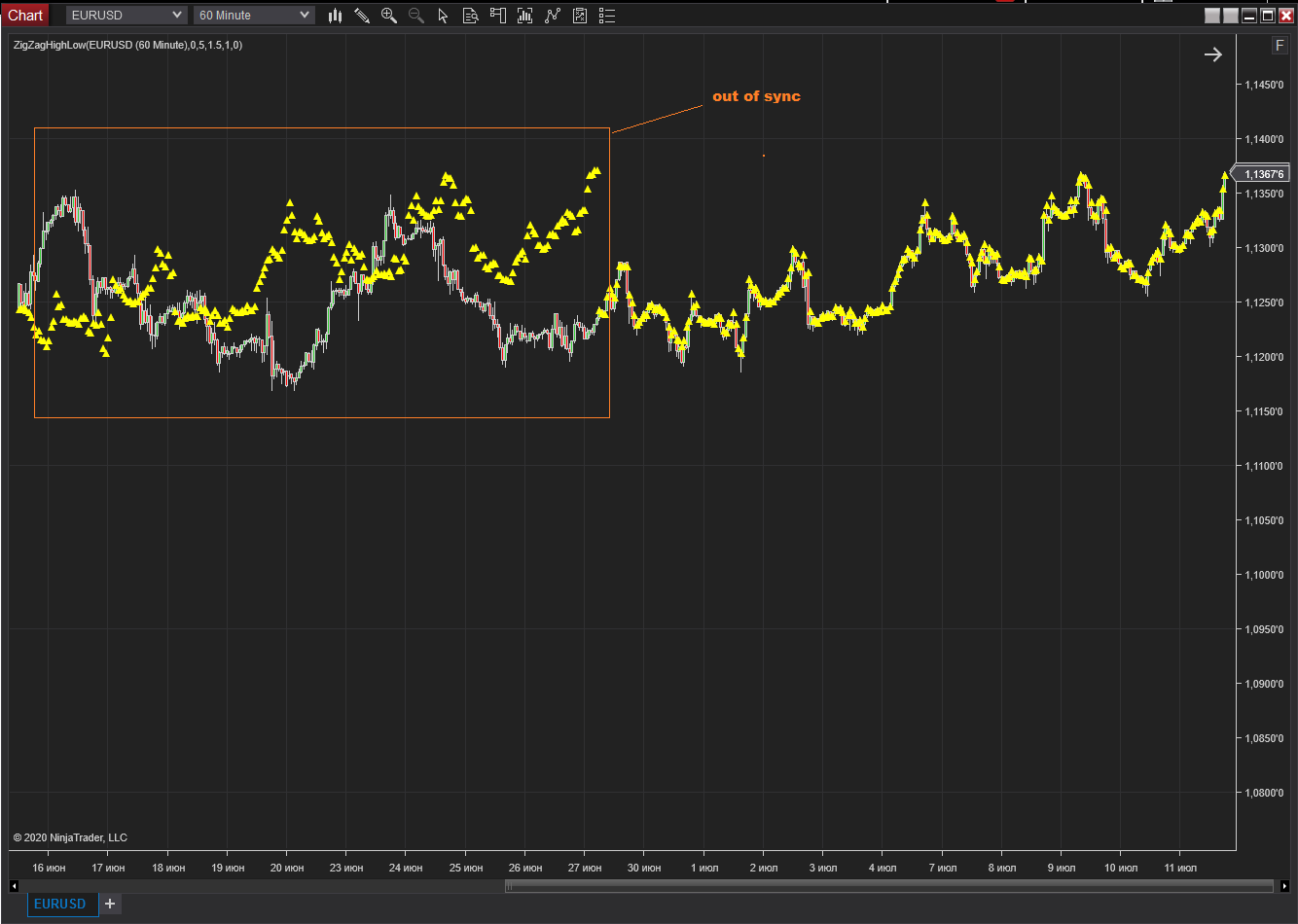This screenshot has height=924, width=1298.
Task: Open the Indicators window
Action: tap(525, 16)
